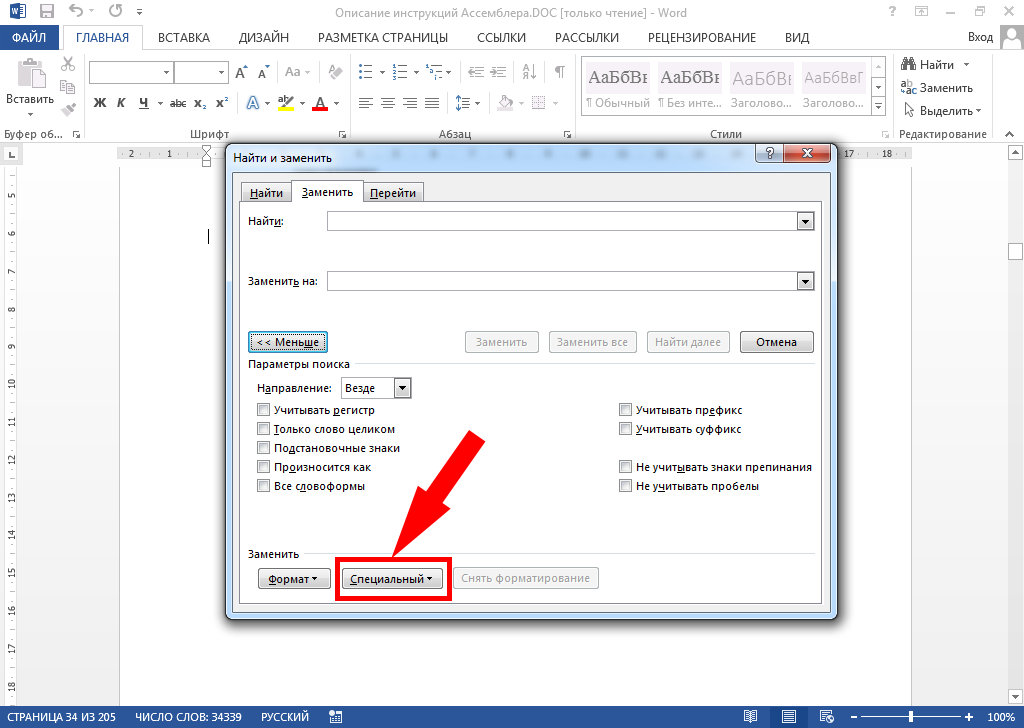Click the zoom slider handle in the status bar
This screenshot has width=1024, height=728.
click(910, 717)
